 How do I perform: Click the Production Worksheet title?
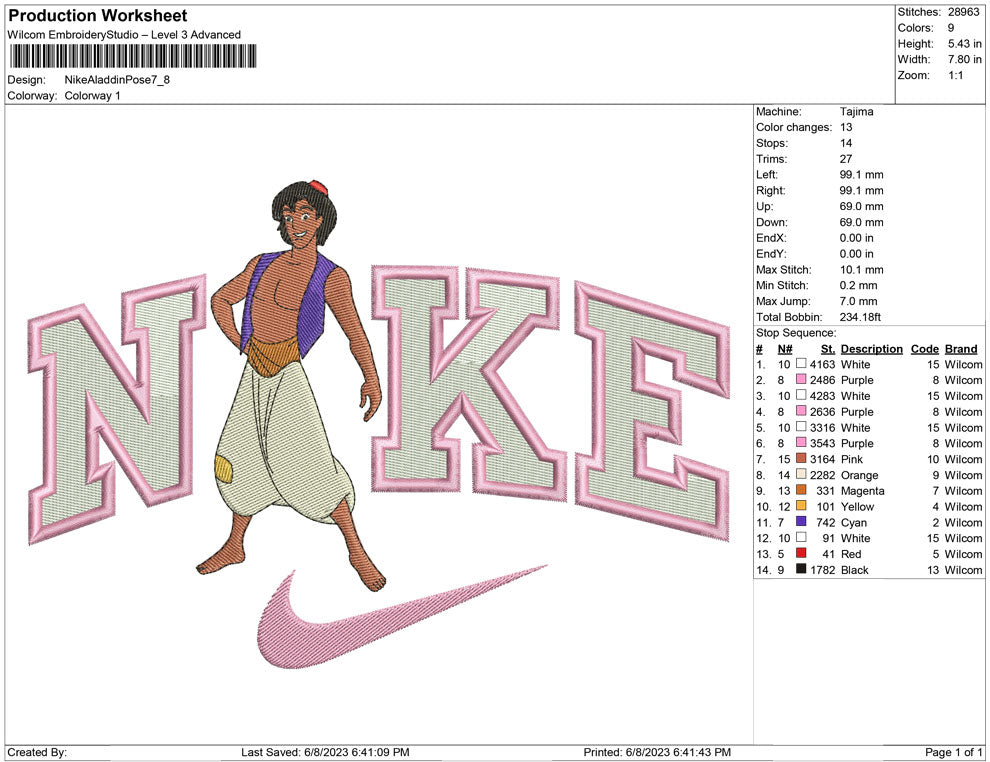(98, 16)
